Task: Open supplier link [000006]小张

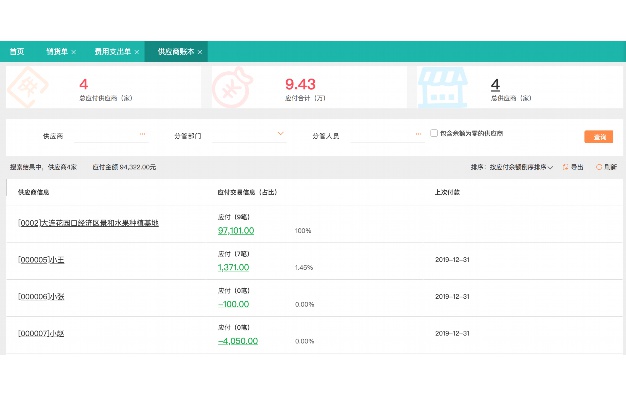Action: [41, 297]
